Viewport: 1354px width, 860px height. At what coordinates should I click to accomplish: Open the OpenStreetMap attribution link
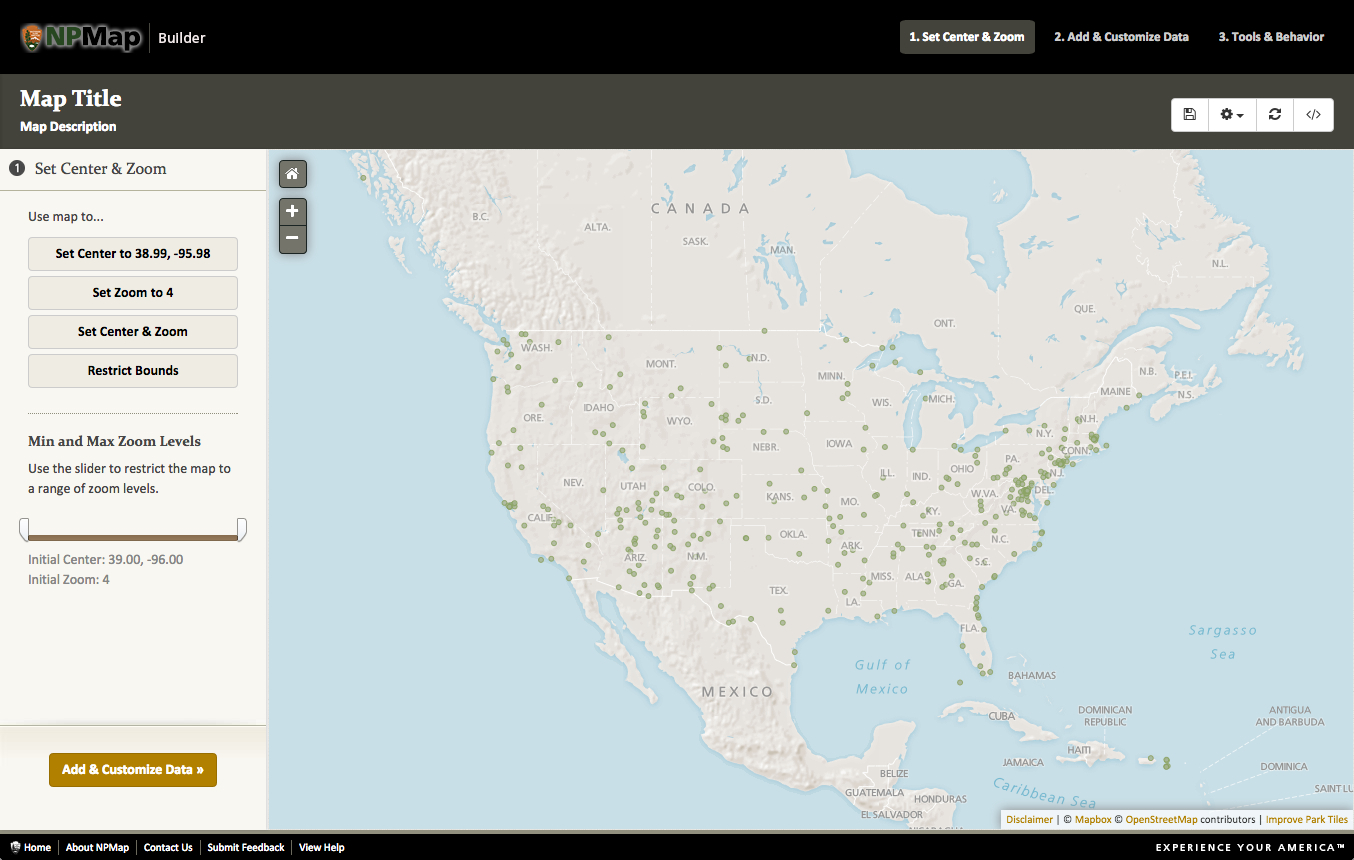coord(1161,820)
